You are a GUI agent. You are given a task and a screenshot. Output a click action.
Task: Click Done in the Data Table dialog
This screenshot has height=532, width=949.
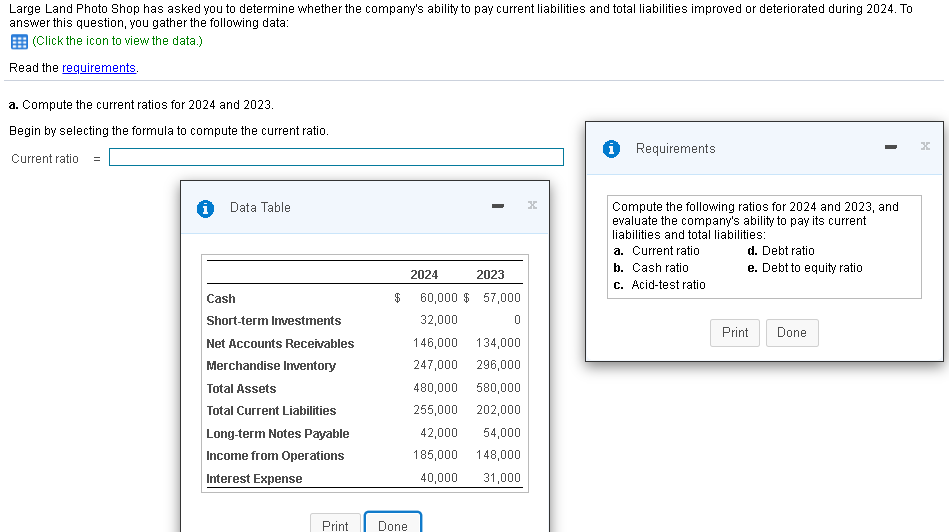click(393, 524)
